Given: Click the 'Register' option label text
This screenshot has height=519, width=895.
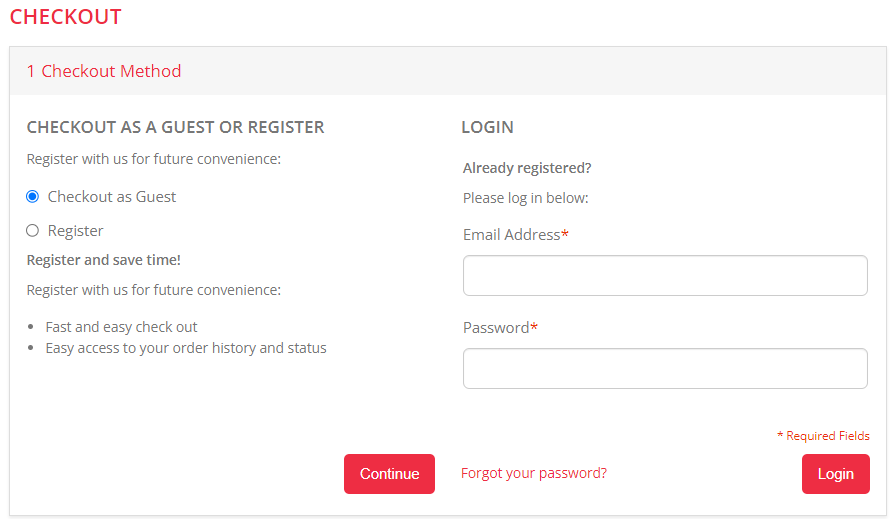Looking at the screenshot, I should pyautogui.click(x=75, y=231).
